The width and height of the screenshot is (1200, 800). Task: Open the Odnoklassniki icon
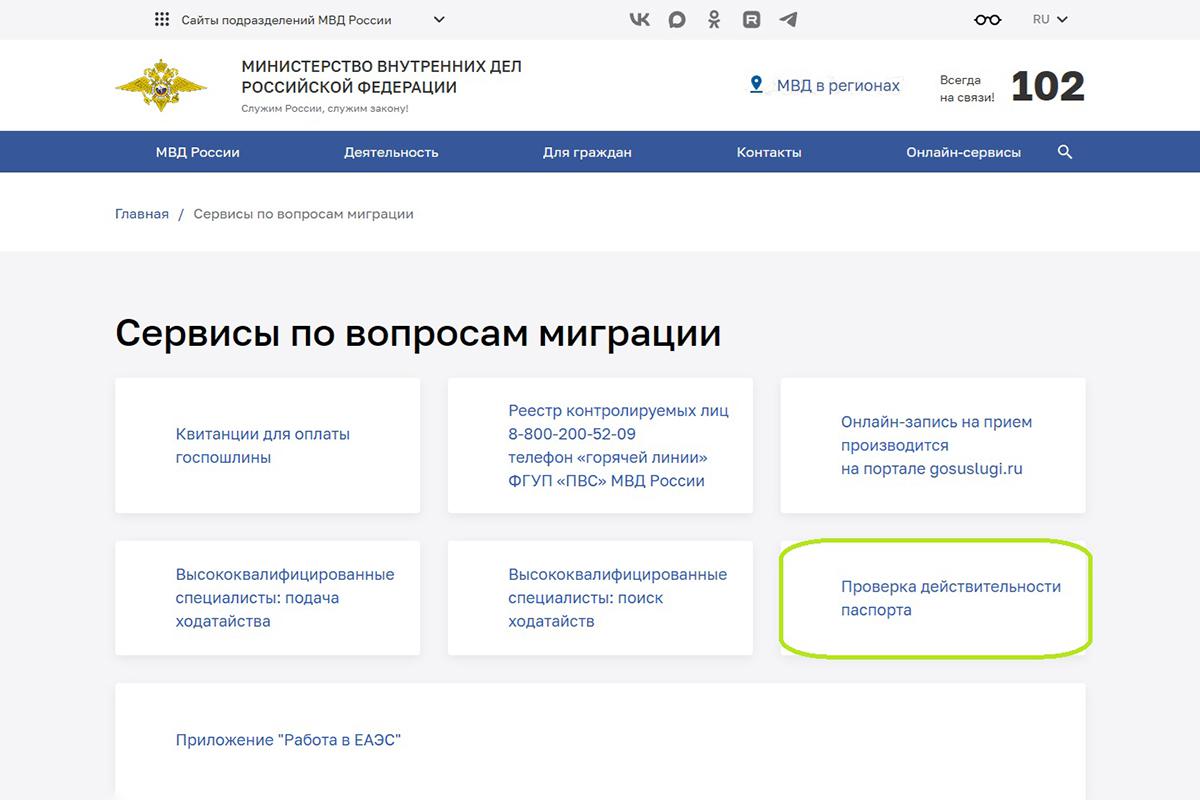(x=714, y=18)
